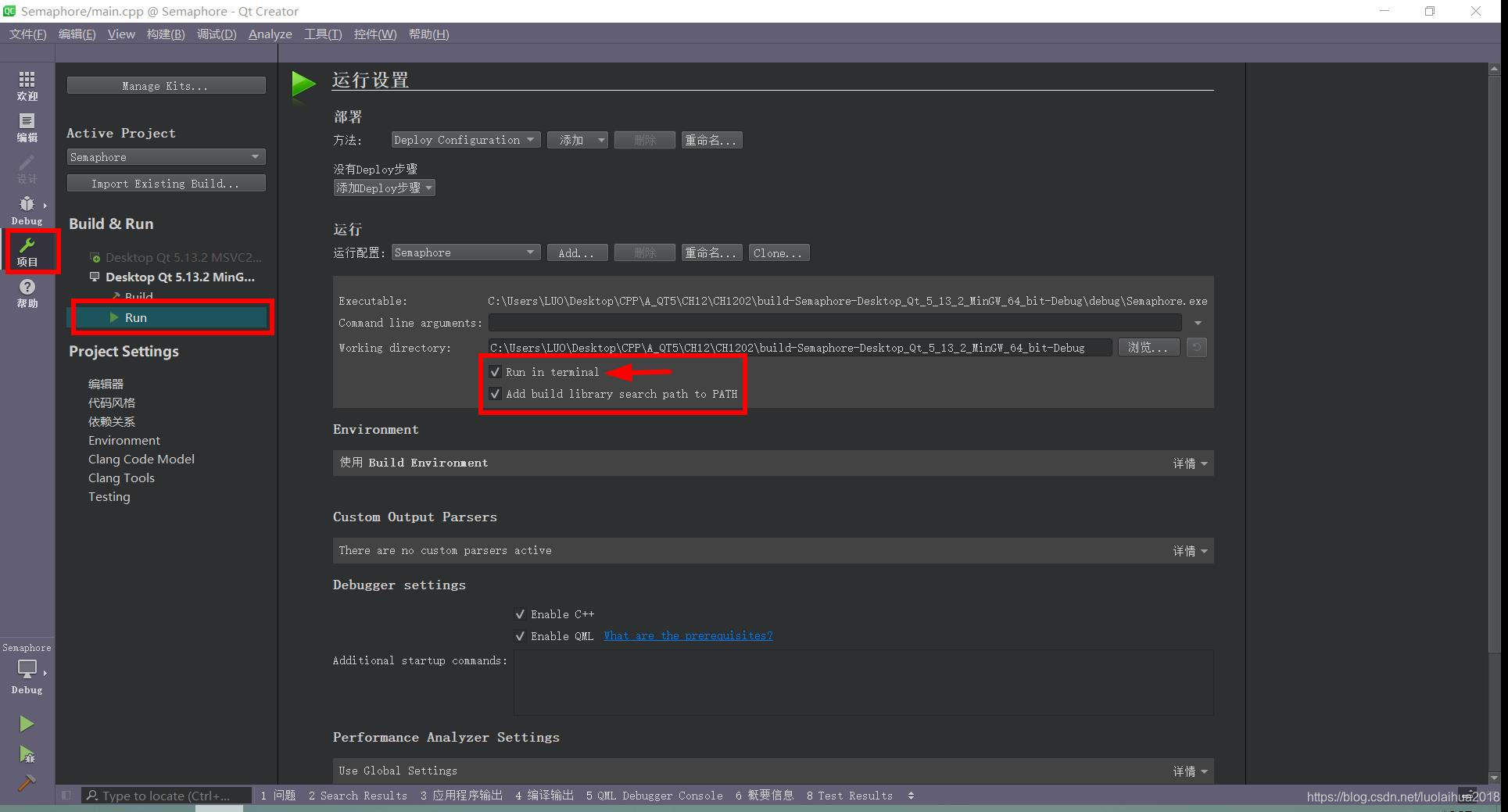Rename the run configuration with 重命名

(711, 252)
